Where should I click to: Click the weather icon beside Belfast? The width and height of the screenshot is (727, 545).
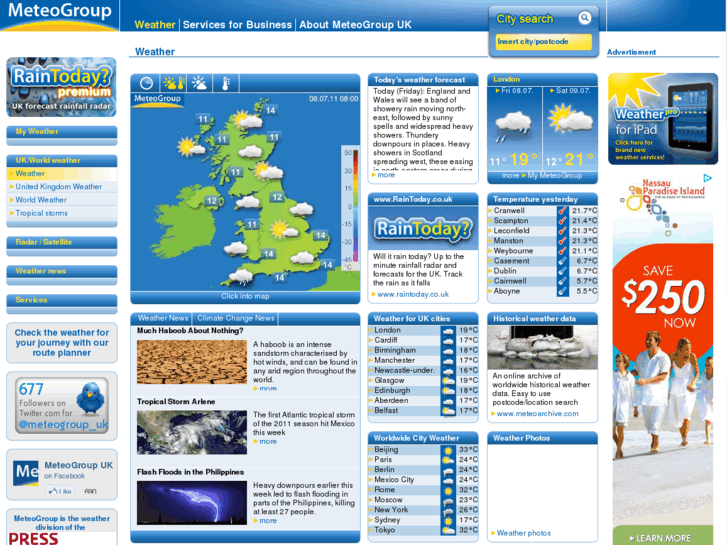448,411
